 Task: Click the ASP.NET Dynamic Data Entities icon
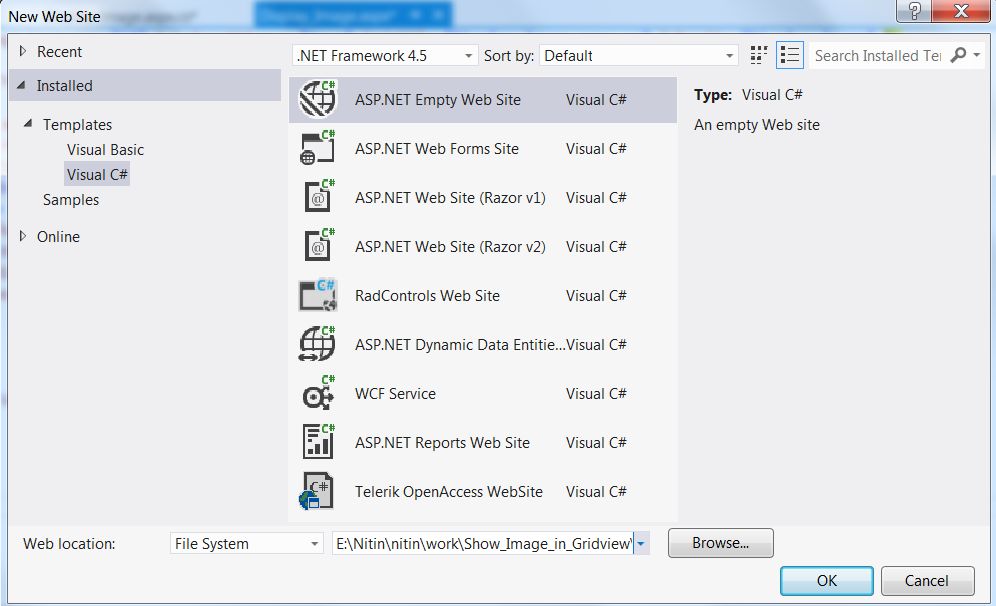pos(318,344)
